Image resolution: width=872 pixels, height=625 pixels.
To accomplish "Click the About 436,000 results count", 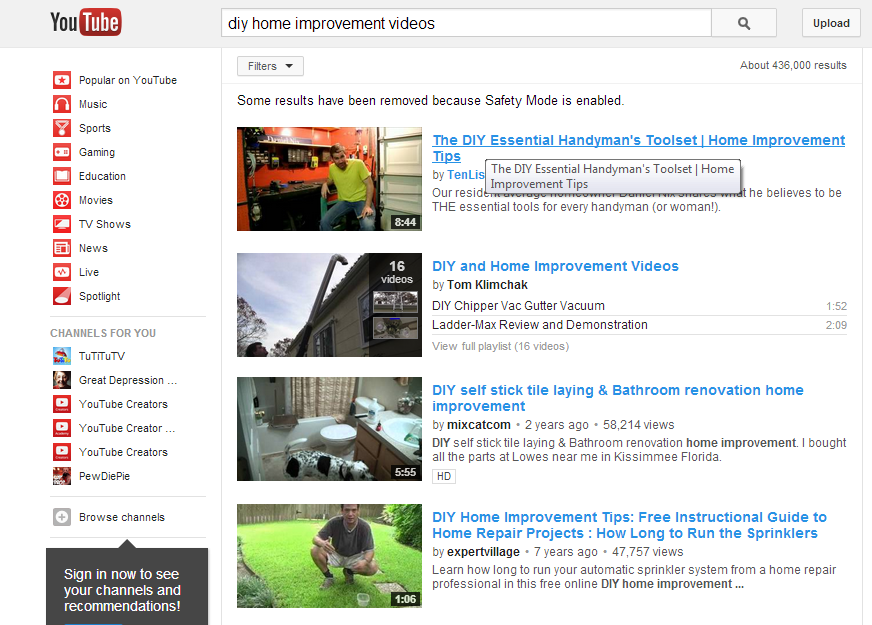I will click(x=793, y=65).
